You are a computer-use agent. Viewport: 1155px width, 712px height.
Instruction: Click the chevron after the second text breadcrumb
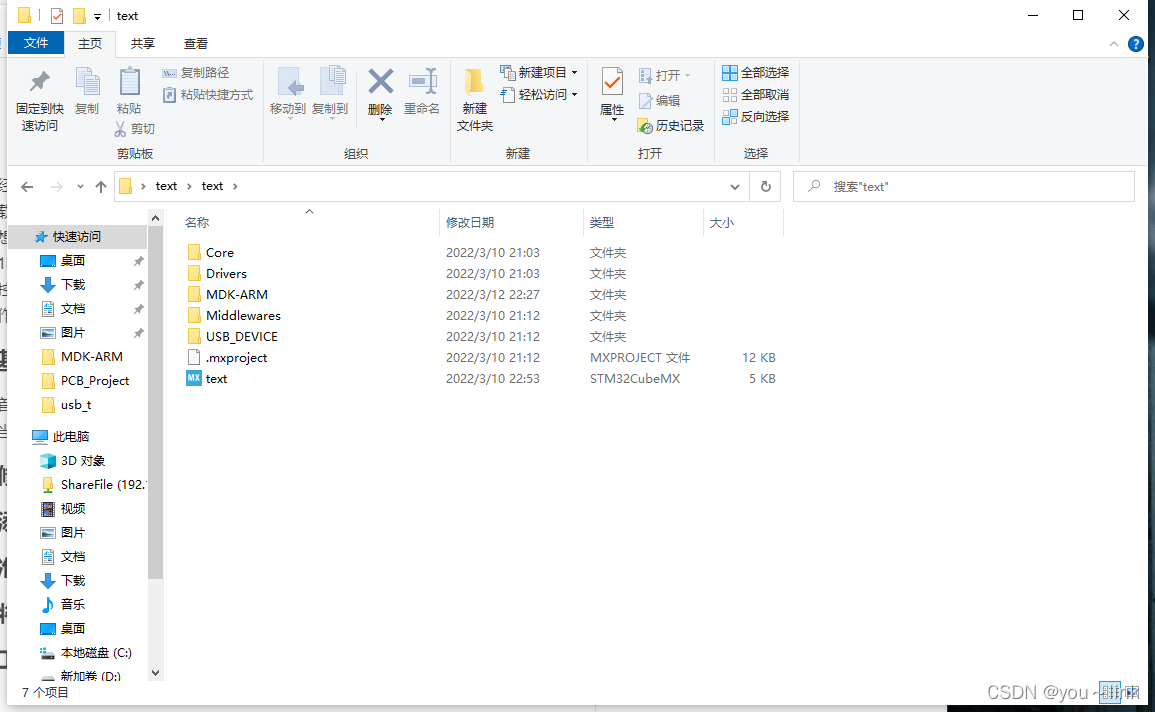click(x=235, y=186)
